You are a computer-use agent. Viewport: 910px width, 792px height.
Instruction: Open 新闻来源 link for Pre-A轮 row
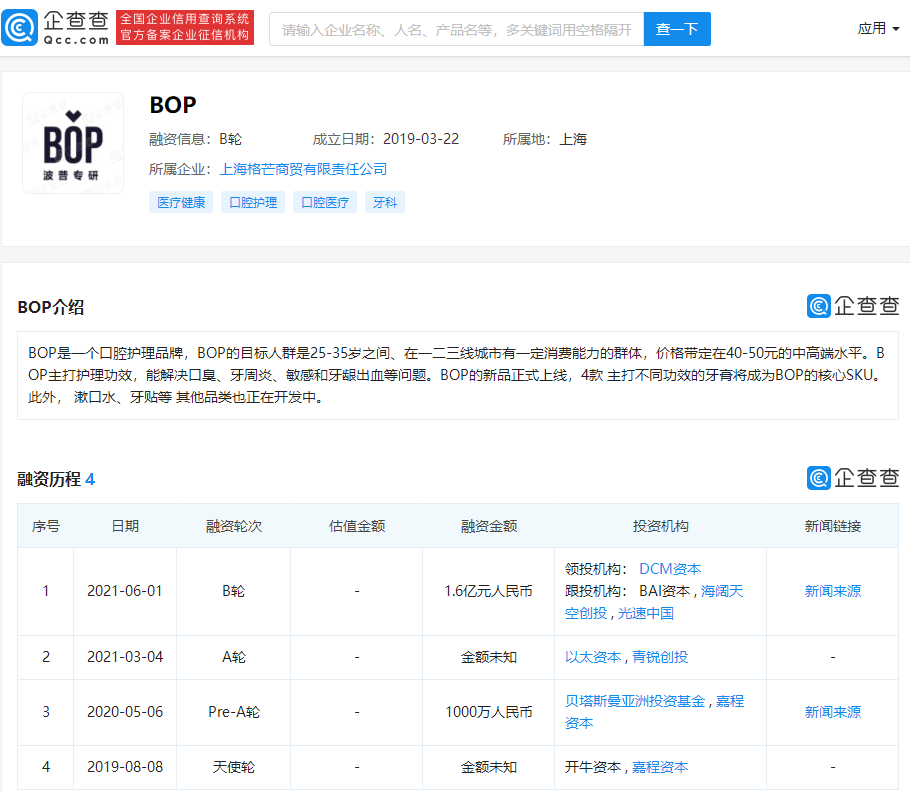click(832, 712)
